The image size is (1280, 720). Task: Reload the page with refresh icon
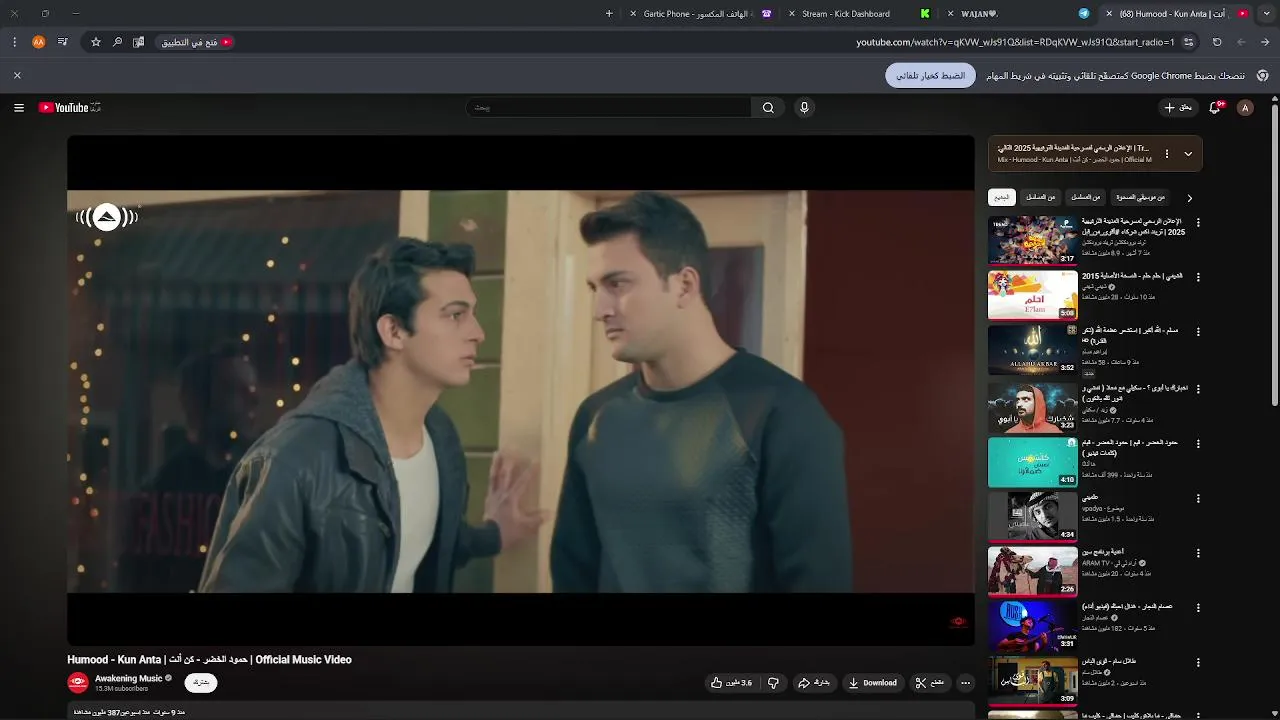point(1217,42)
